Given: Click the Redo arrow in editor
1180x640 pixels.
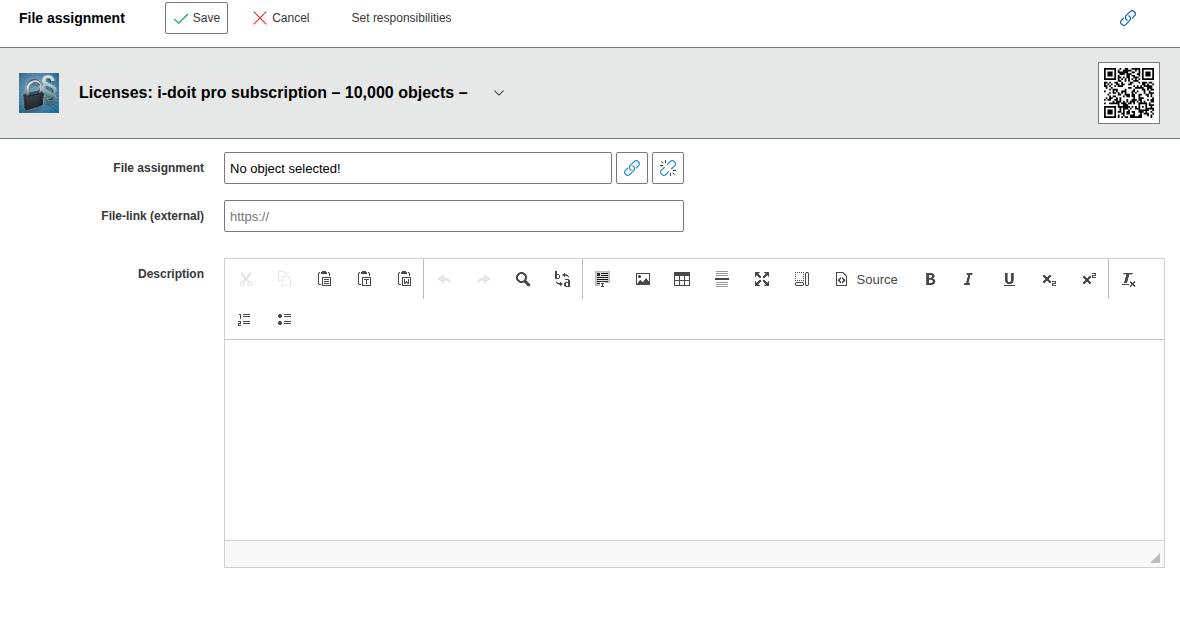Looking at the screenshot, I should [483, 279].
